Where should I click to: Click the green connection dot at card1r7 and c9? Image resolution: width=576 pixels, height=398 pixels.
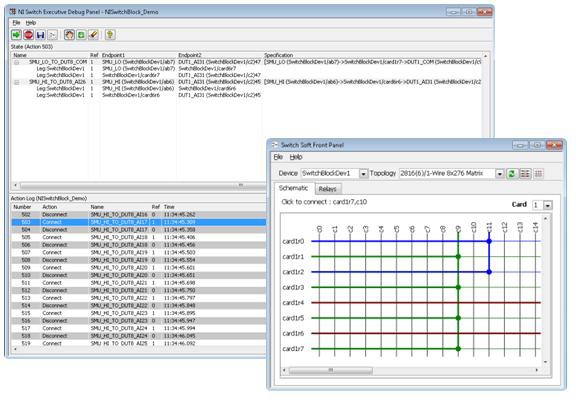pos(458,349)
